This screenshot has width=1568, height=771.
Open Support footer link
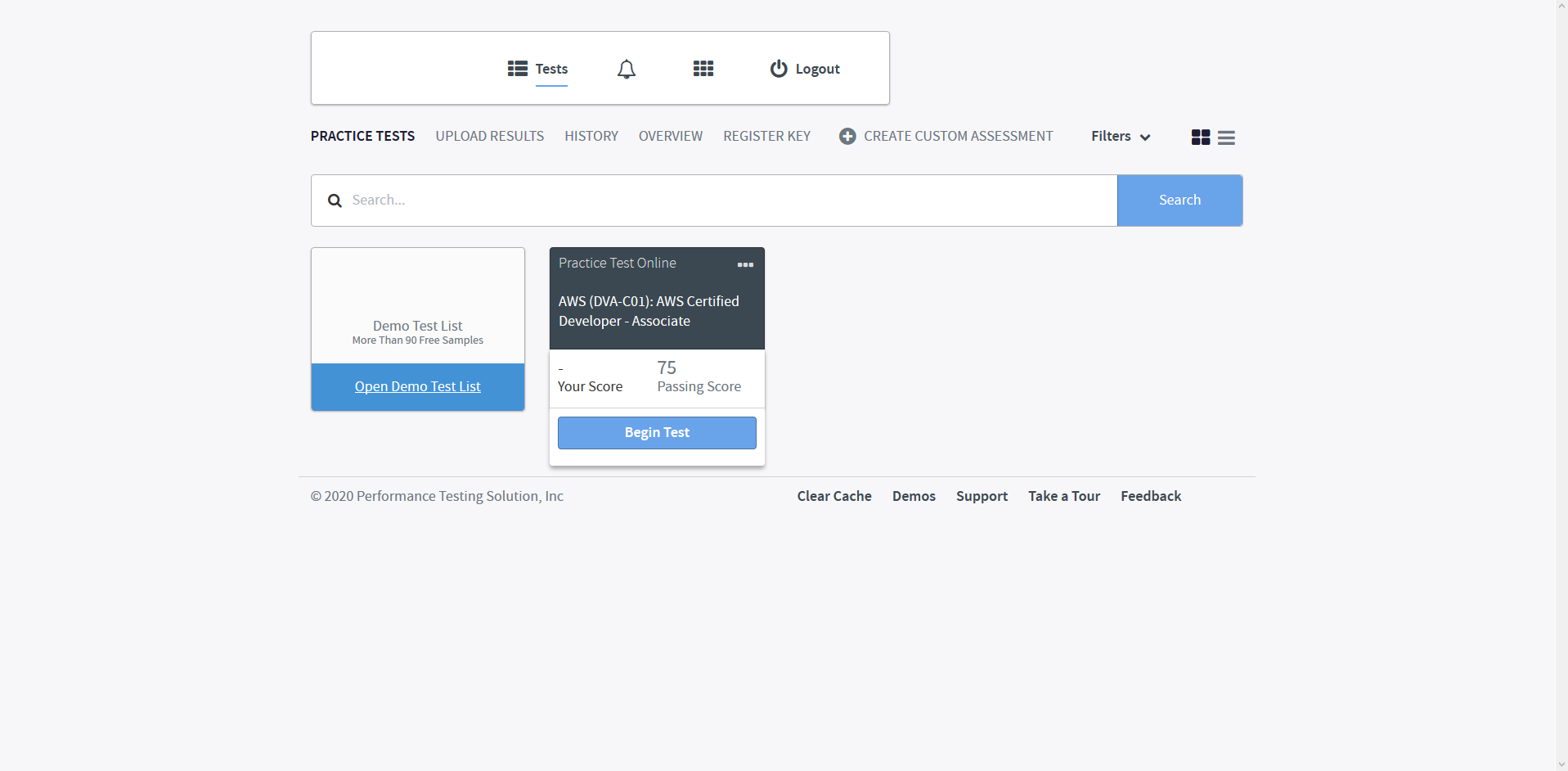(982, 496)
